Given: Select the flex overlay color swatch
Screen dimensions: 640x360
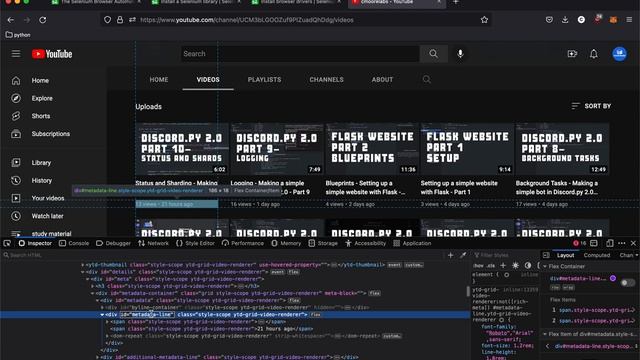Looking at the screenshot, I should point(613,278).
